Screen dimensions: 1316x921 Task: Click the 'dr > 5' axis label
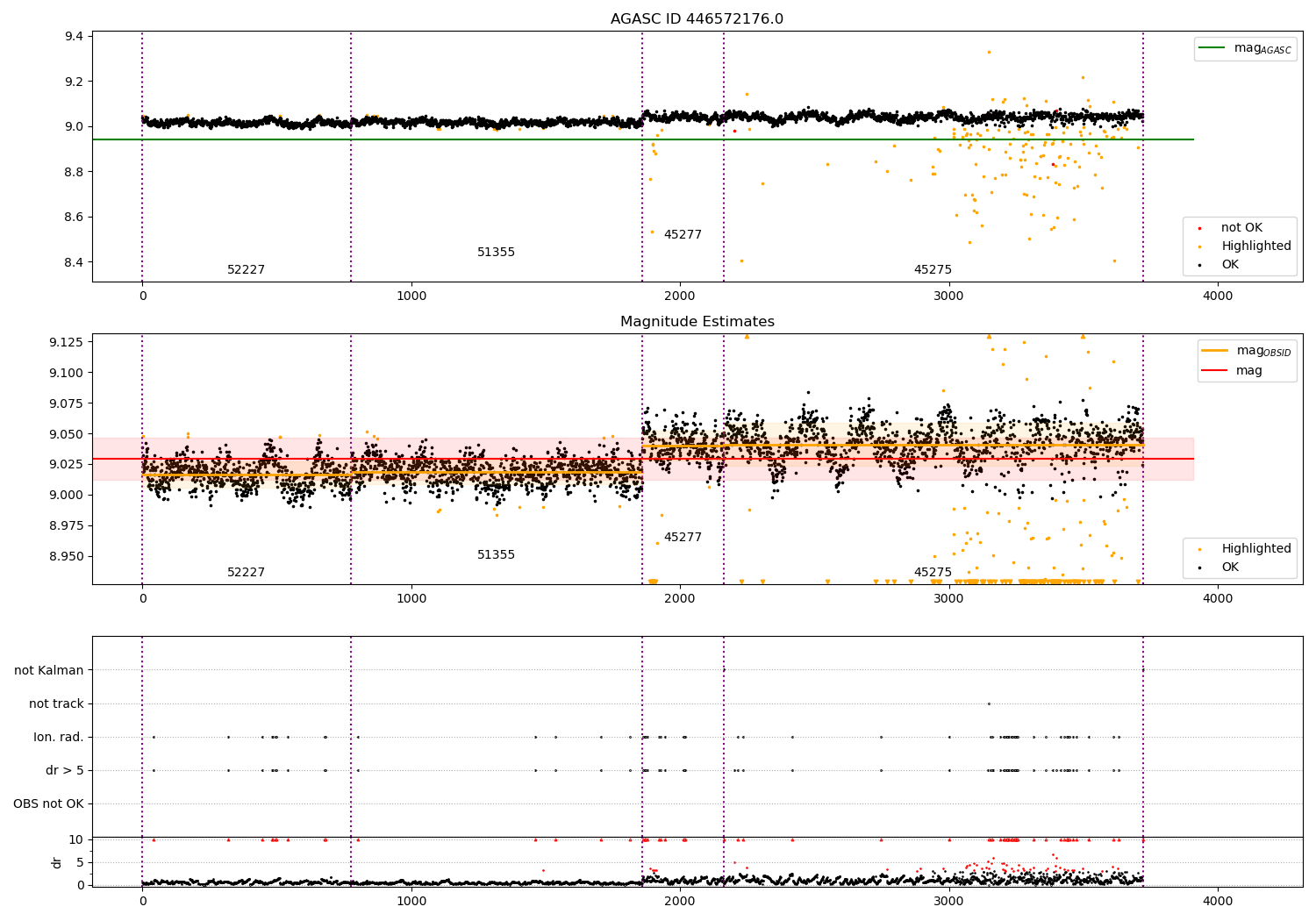65,771
